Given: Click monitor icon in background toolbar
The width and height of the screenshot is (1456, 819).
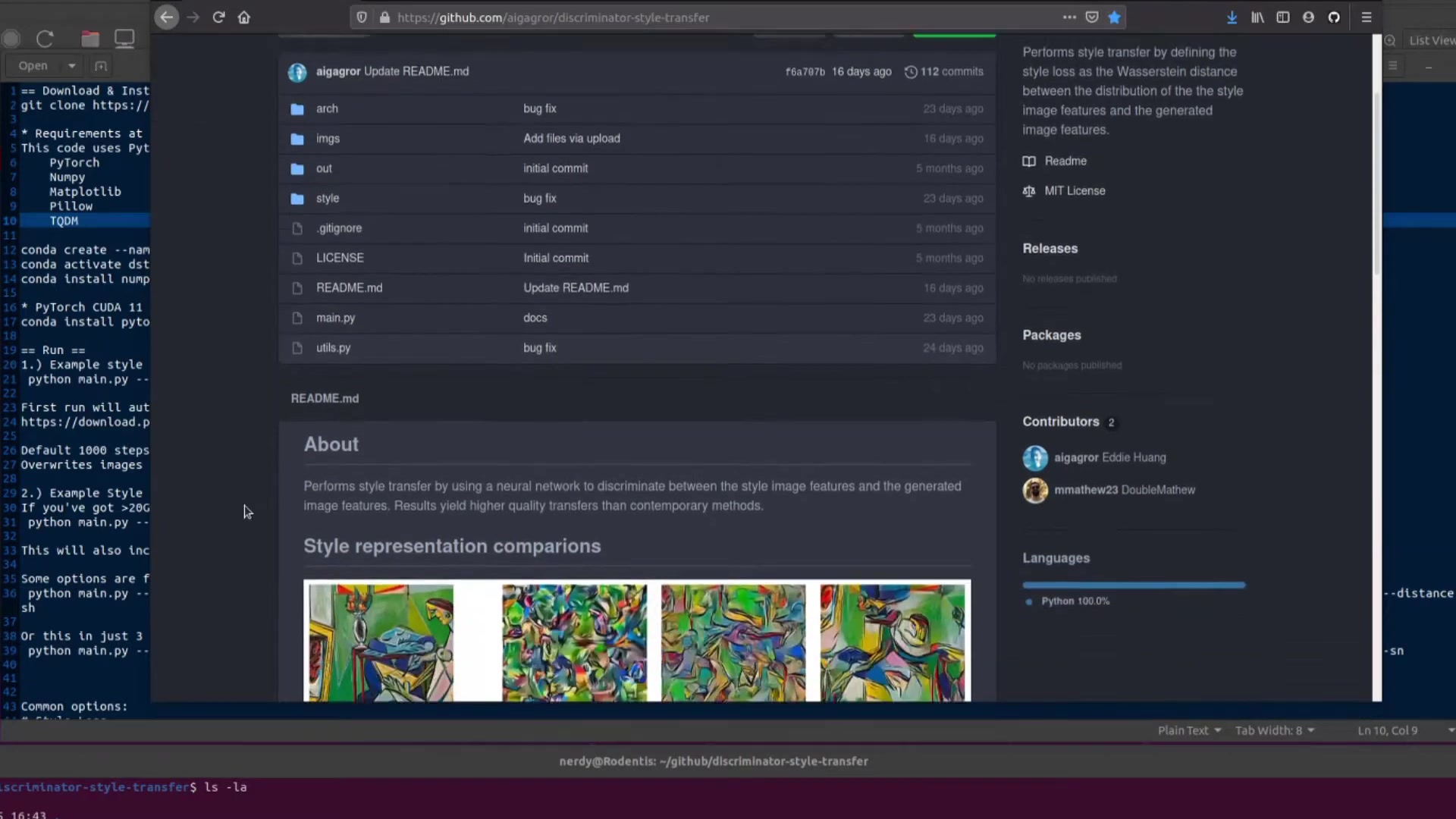Looking at the screenshot, I should pos(124,39).
